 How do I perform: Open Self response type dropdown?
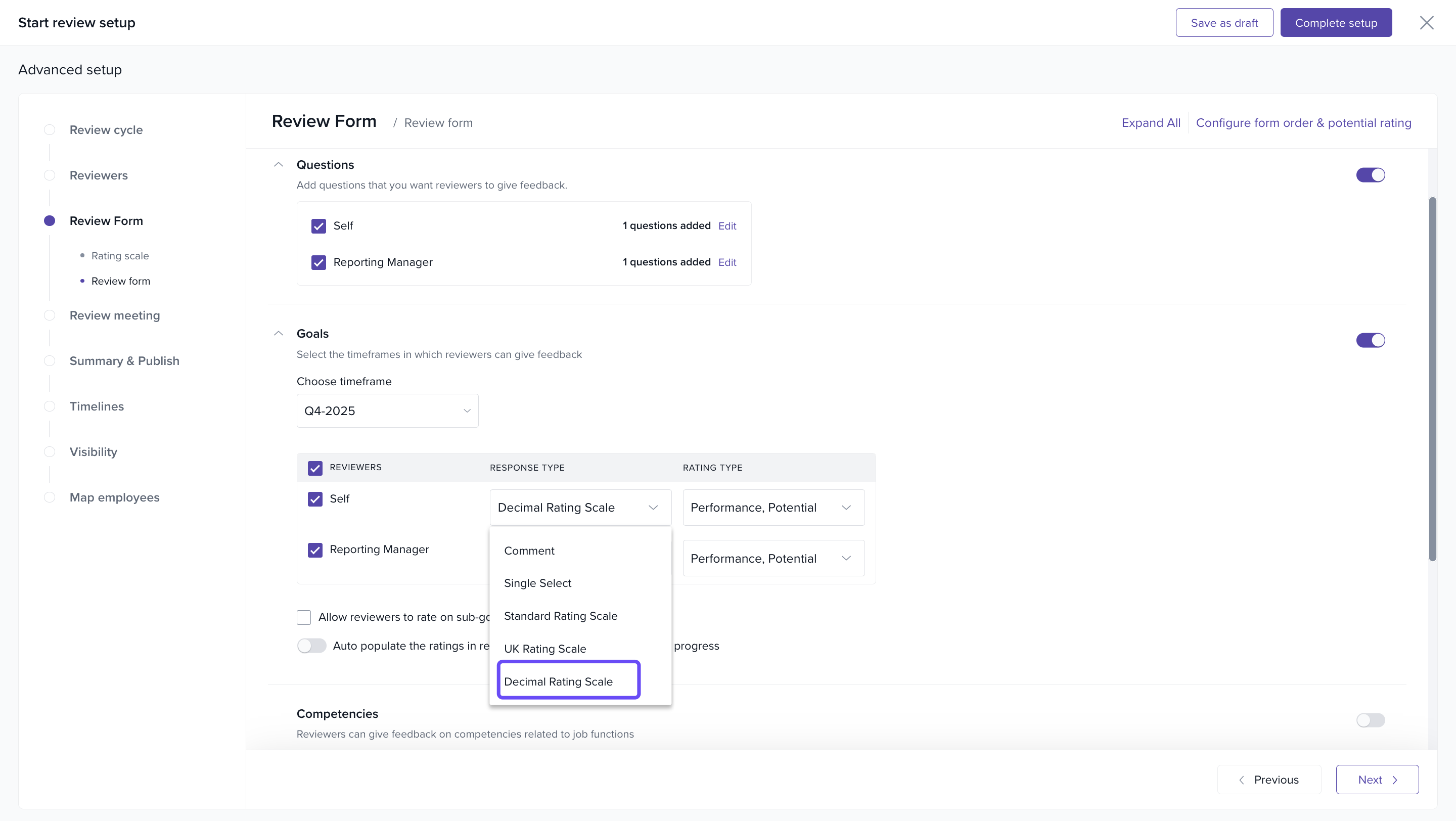[x=580, y=508]
